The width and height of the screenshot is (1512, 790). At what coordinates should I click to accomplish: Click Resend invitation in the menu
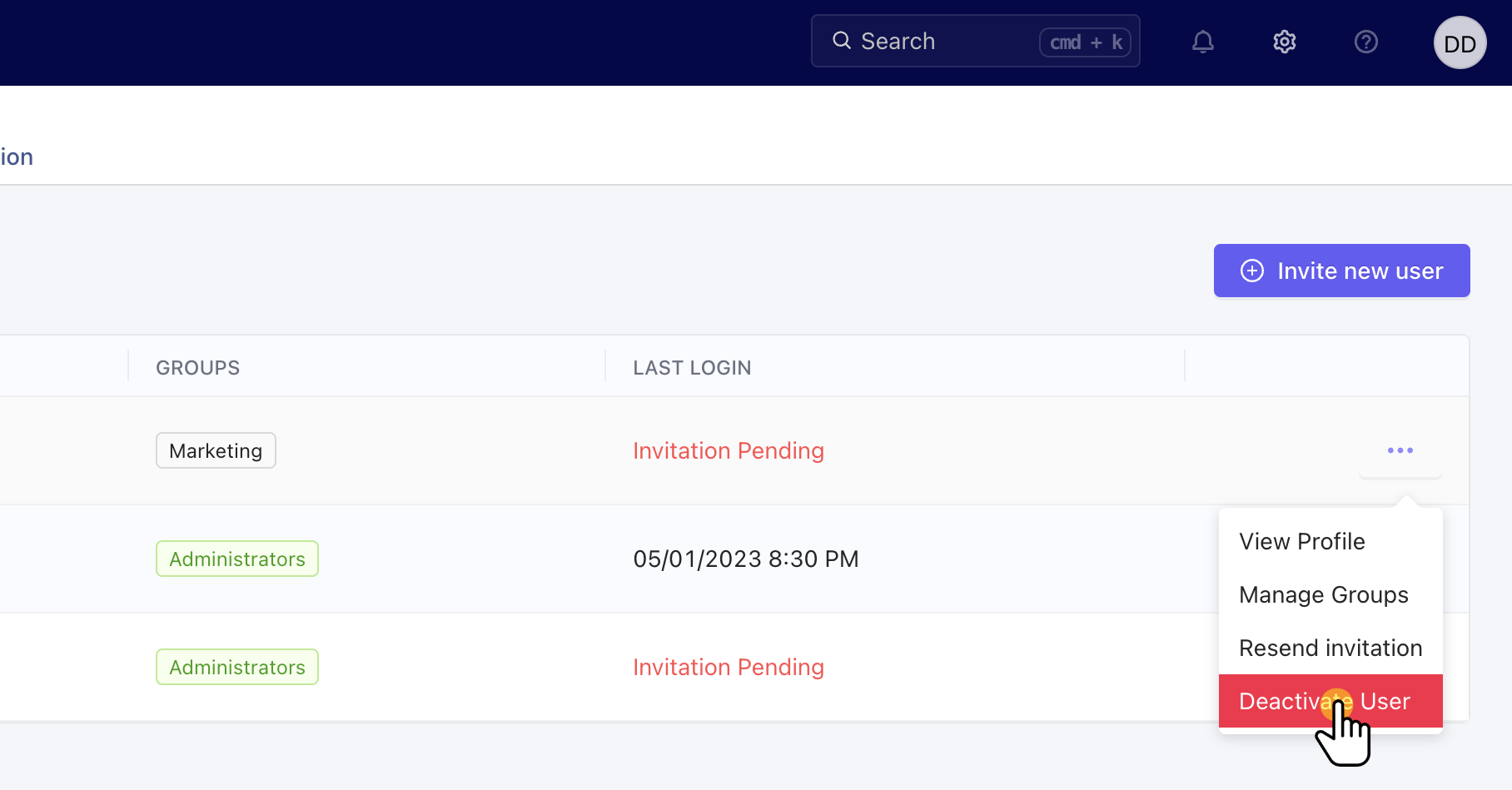point(1330,648)
